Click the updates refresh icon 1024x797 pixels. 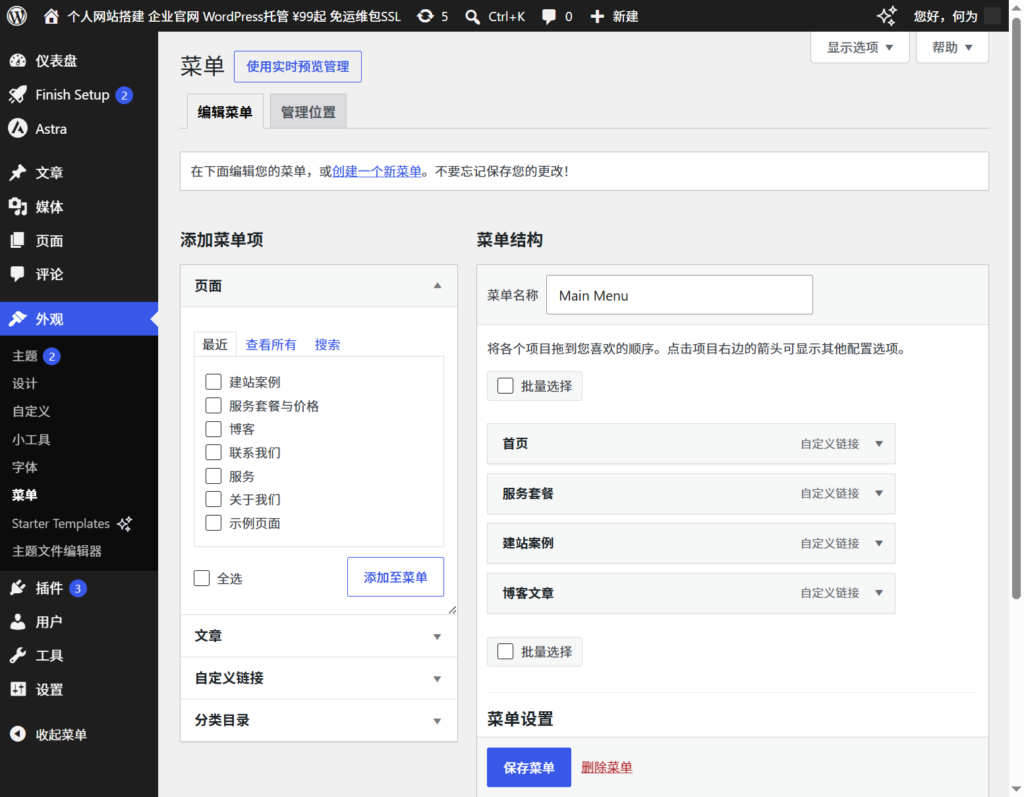(x=425, y=16)
